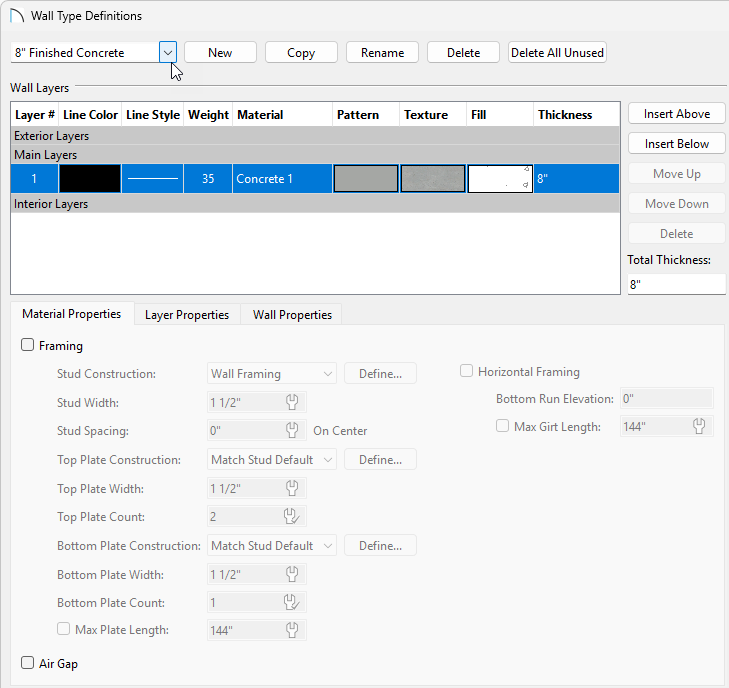Screen dimensions: 729x688
Task: Click the wrench icon in Stud Spacing field
Action: pyautogui.click(x=292, y=430)
